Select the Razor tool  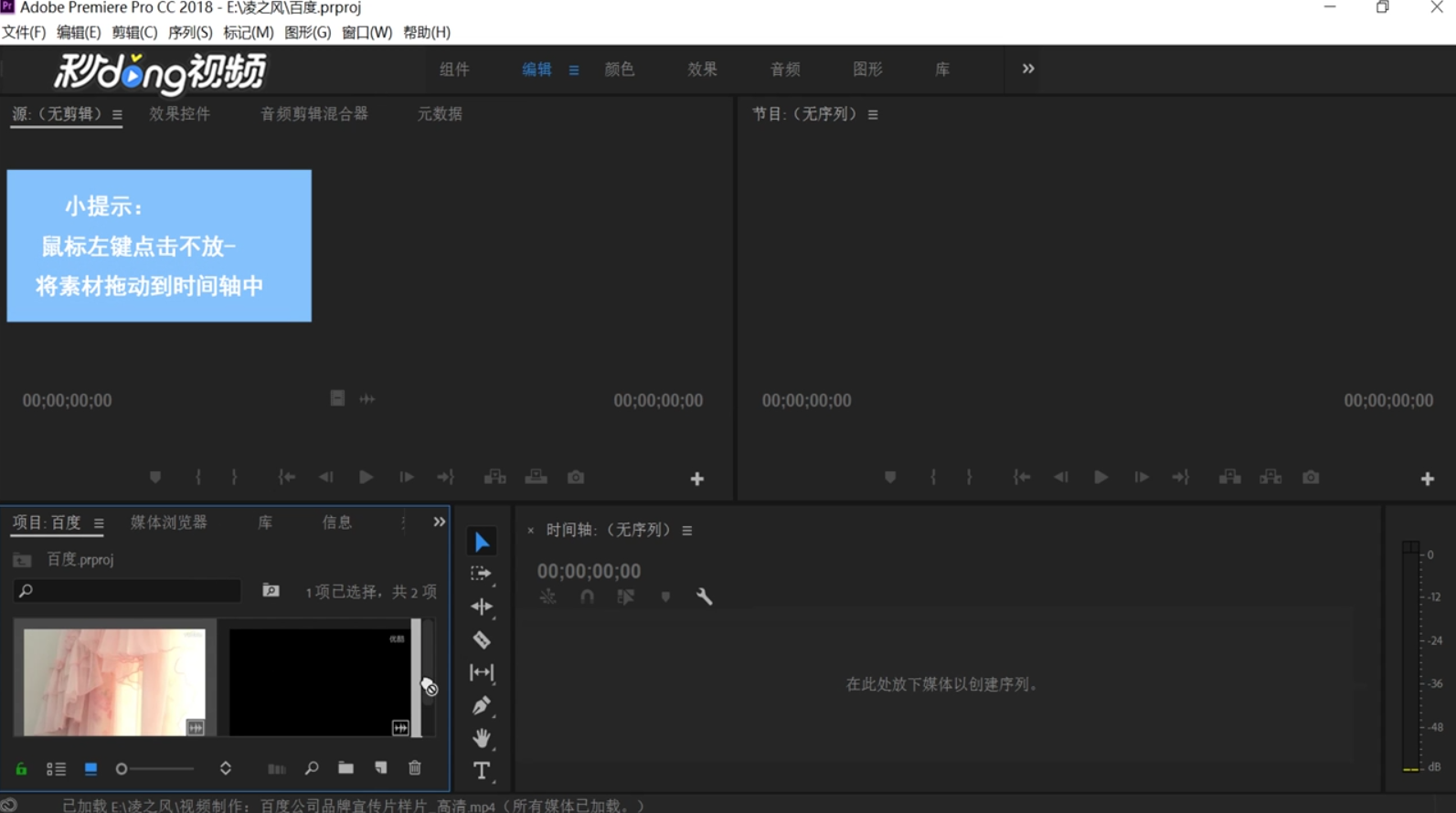pos(482,640)
